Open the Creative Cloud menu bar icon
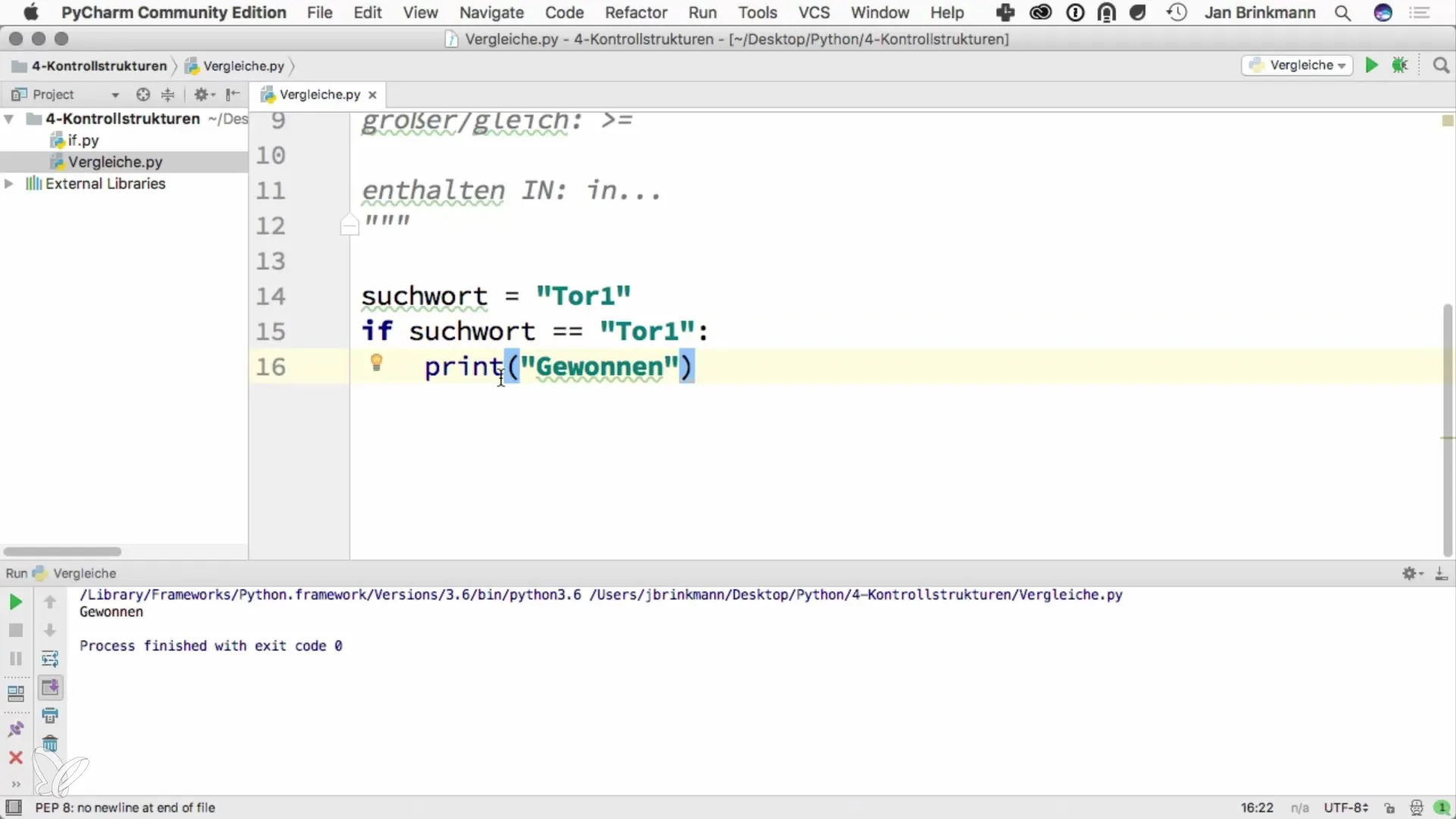Image resolution: width=1456 pixels, height=819 pixels. [1040, 13]
